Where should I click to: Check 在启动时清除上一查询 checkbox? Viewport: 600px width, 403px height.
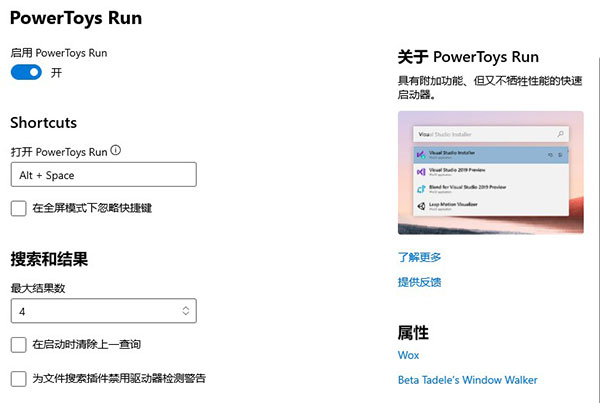pos(18,344)
